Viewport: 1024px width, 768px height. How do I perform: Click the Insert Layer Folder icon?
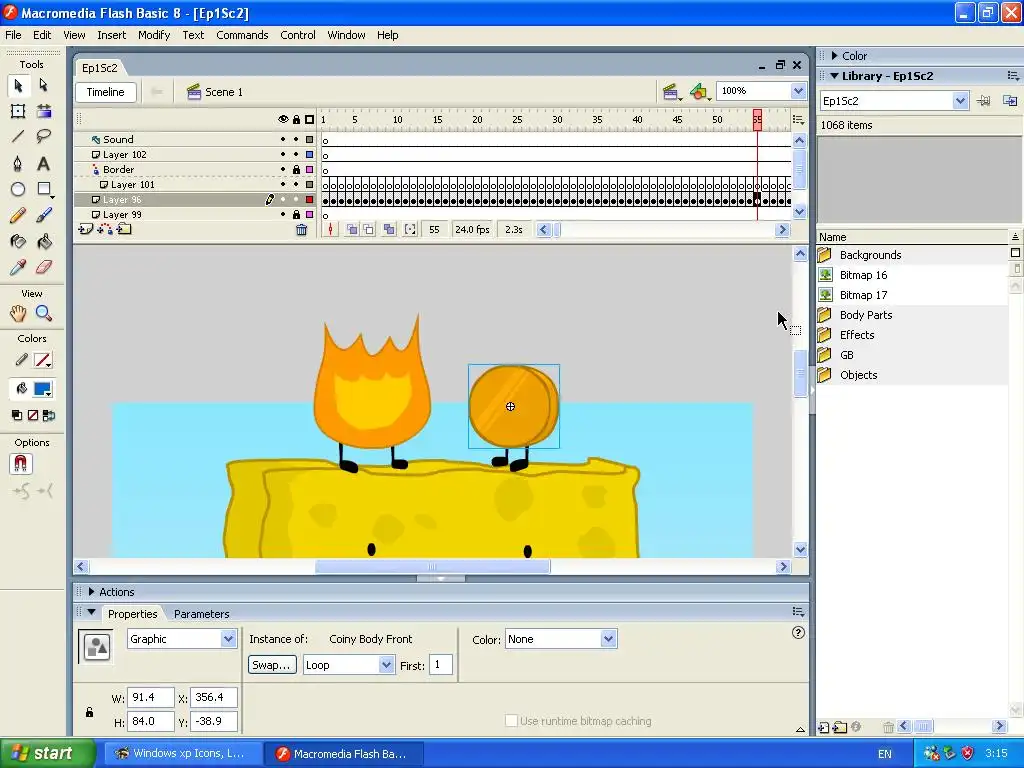tap(124, 229)
